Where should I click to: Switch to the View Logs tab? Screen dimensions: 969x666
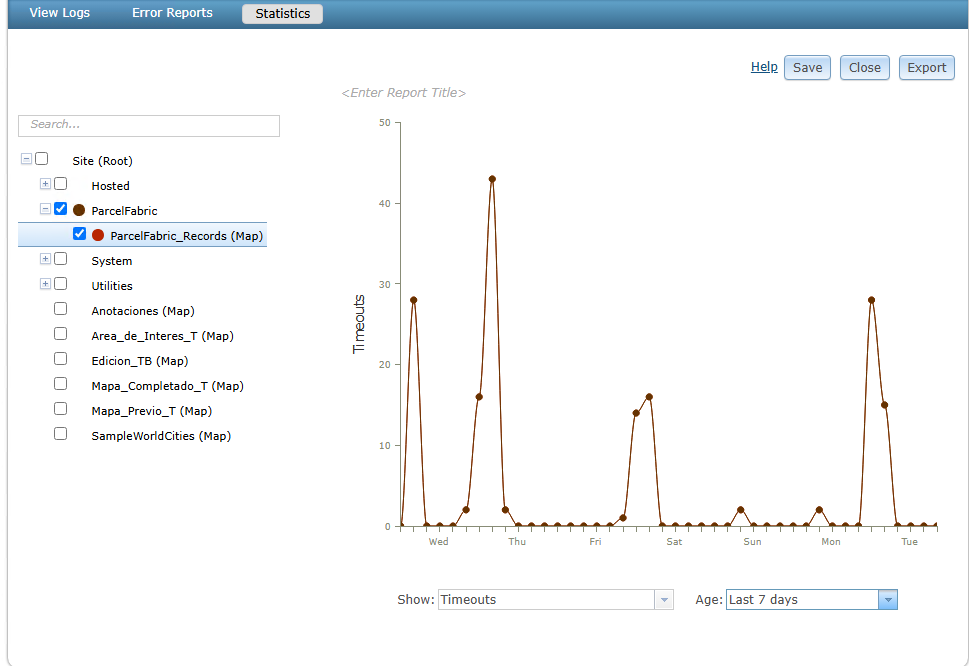coord(59,12)
